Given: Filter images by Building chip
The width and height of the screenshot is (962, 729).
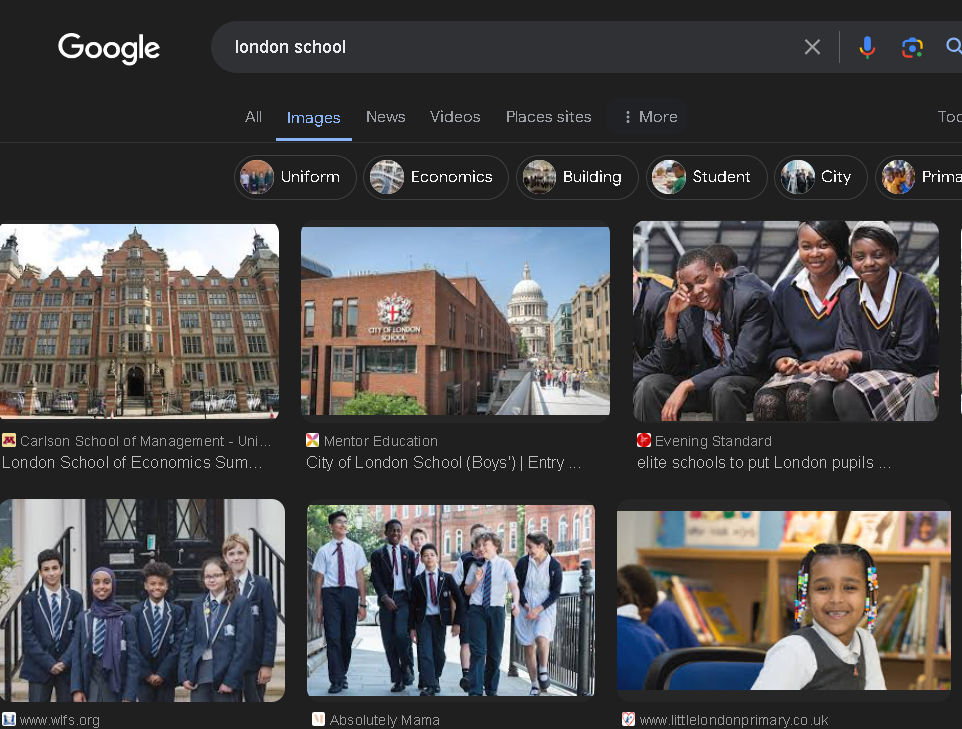Looking at the screenshot, I should click(576, 177).
